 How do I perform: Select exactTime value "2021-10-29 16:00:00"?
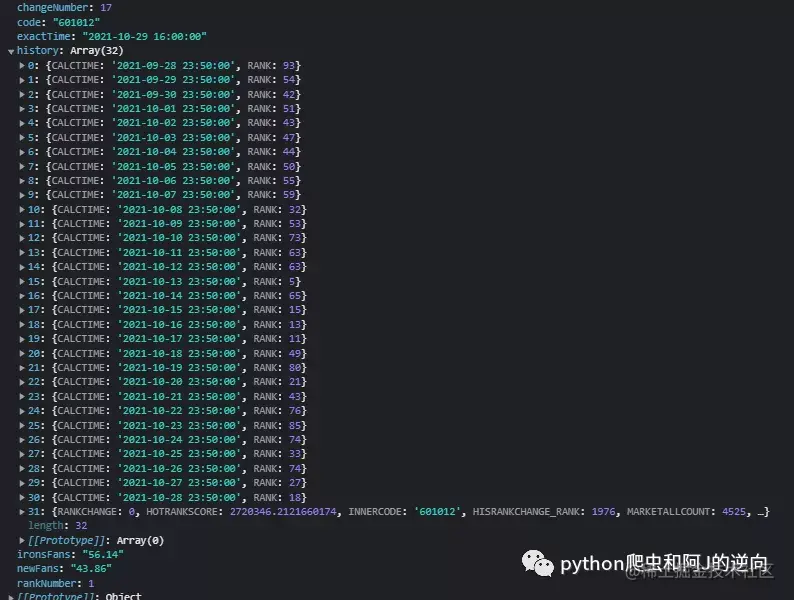pyautogui.click(x=144, y=36)
